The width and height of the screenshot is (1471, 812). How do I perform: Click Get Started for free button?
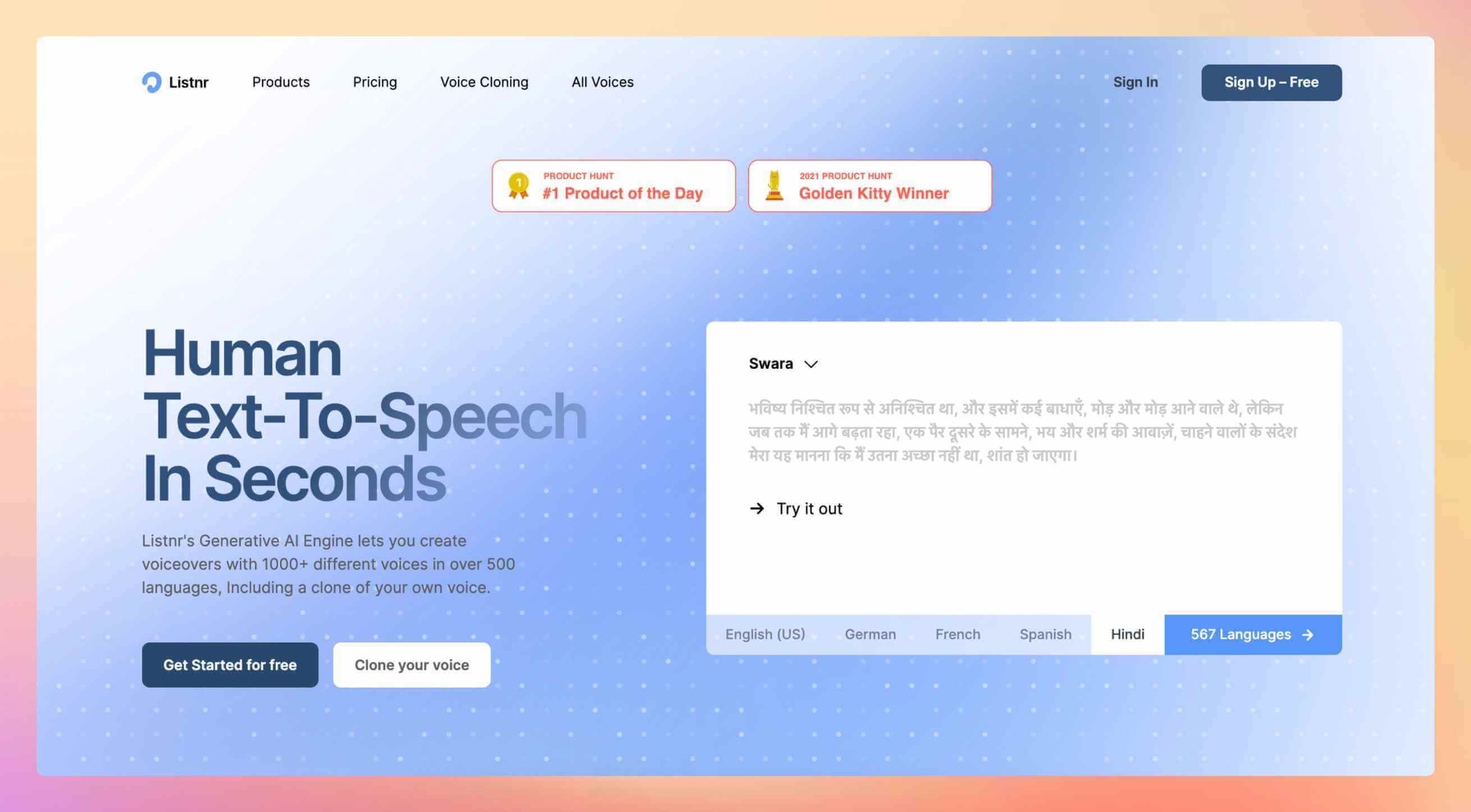pos(230,665)
